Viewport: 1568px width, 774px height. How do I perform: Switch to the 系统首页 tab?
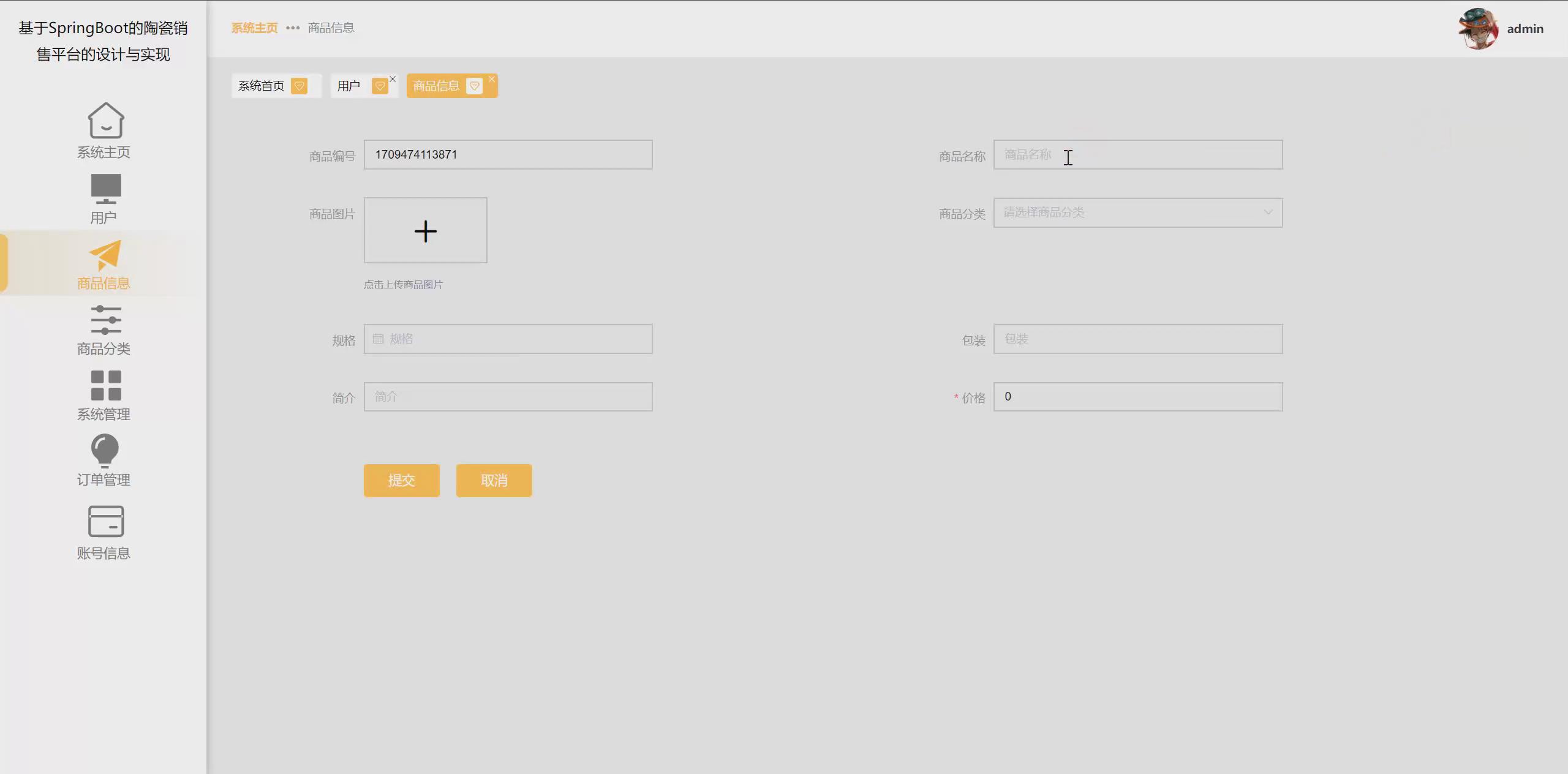pos(262,86)
